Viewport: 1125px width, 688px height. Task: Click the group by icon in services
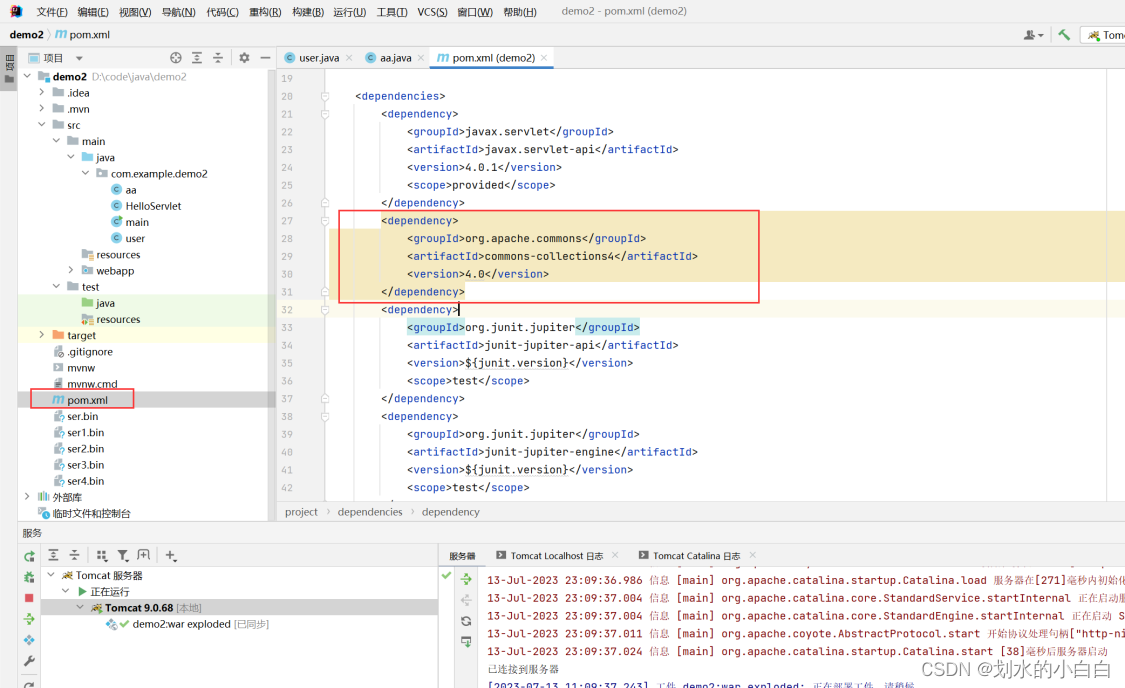coord(102,555)
